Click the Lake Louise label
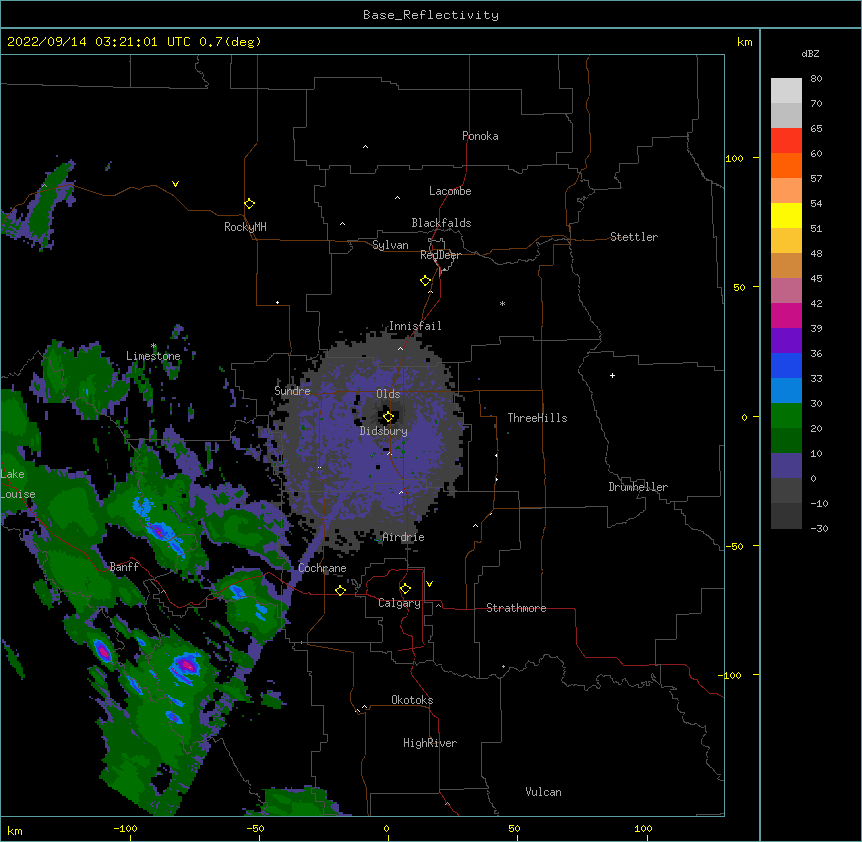The image size is (862, 842). tap(18, 484)
